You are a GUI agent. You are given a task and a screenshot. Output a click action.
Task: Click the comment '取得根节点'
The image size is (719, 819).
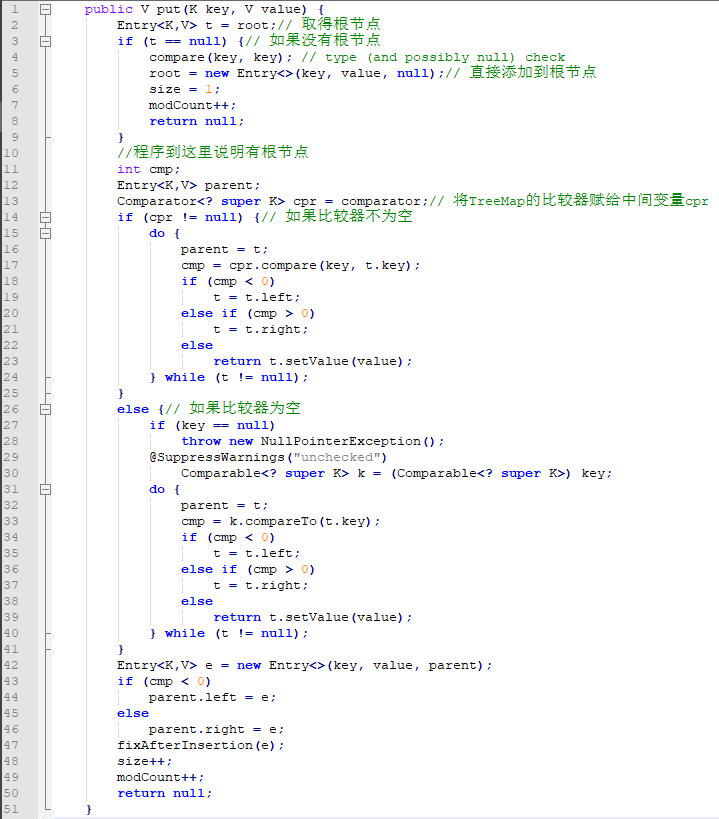coord(340,24)
